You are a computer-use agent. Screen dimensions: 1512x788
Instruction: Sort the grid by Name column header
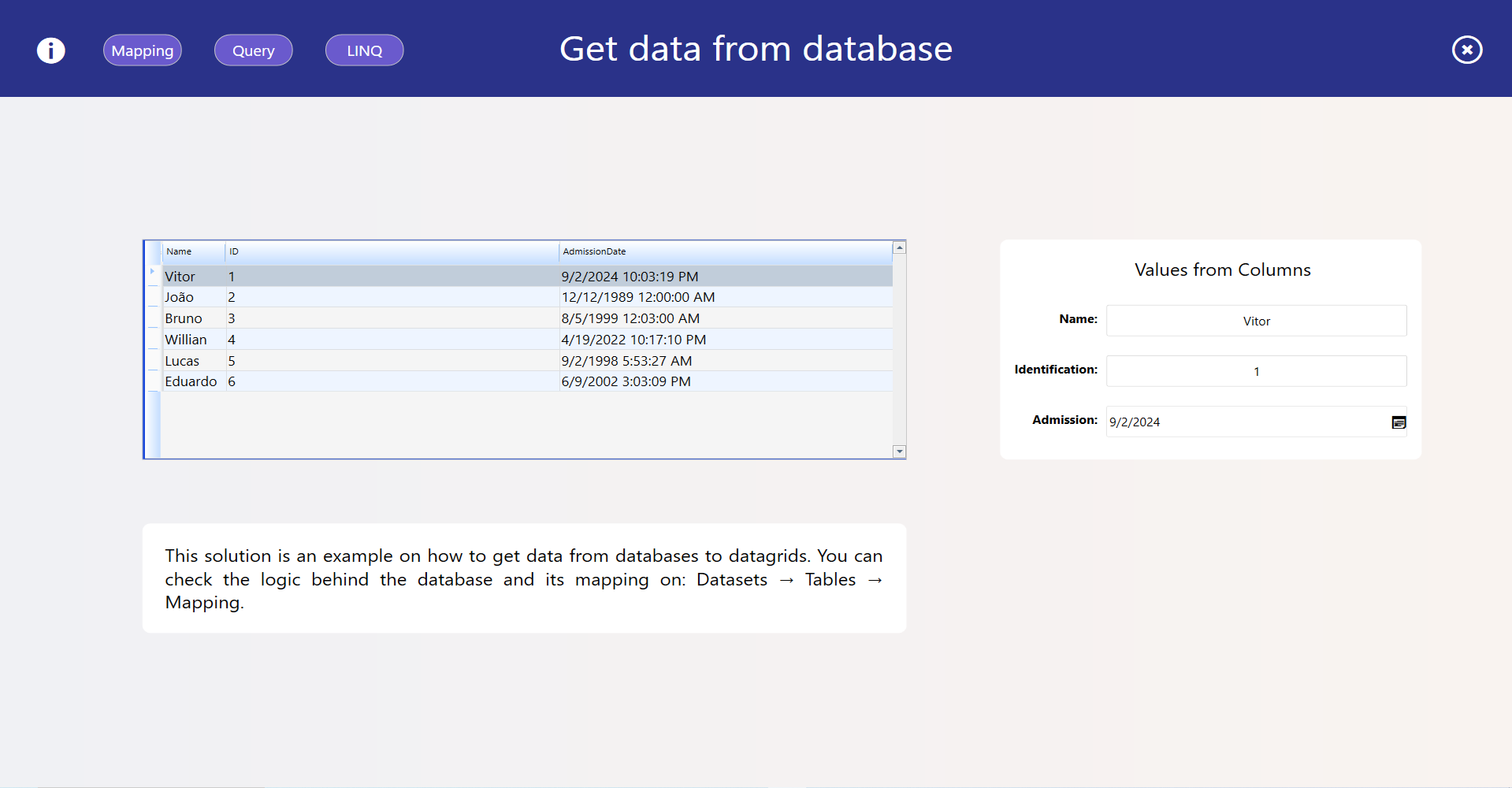point(193,252)
